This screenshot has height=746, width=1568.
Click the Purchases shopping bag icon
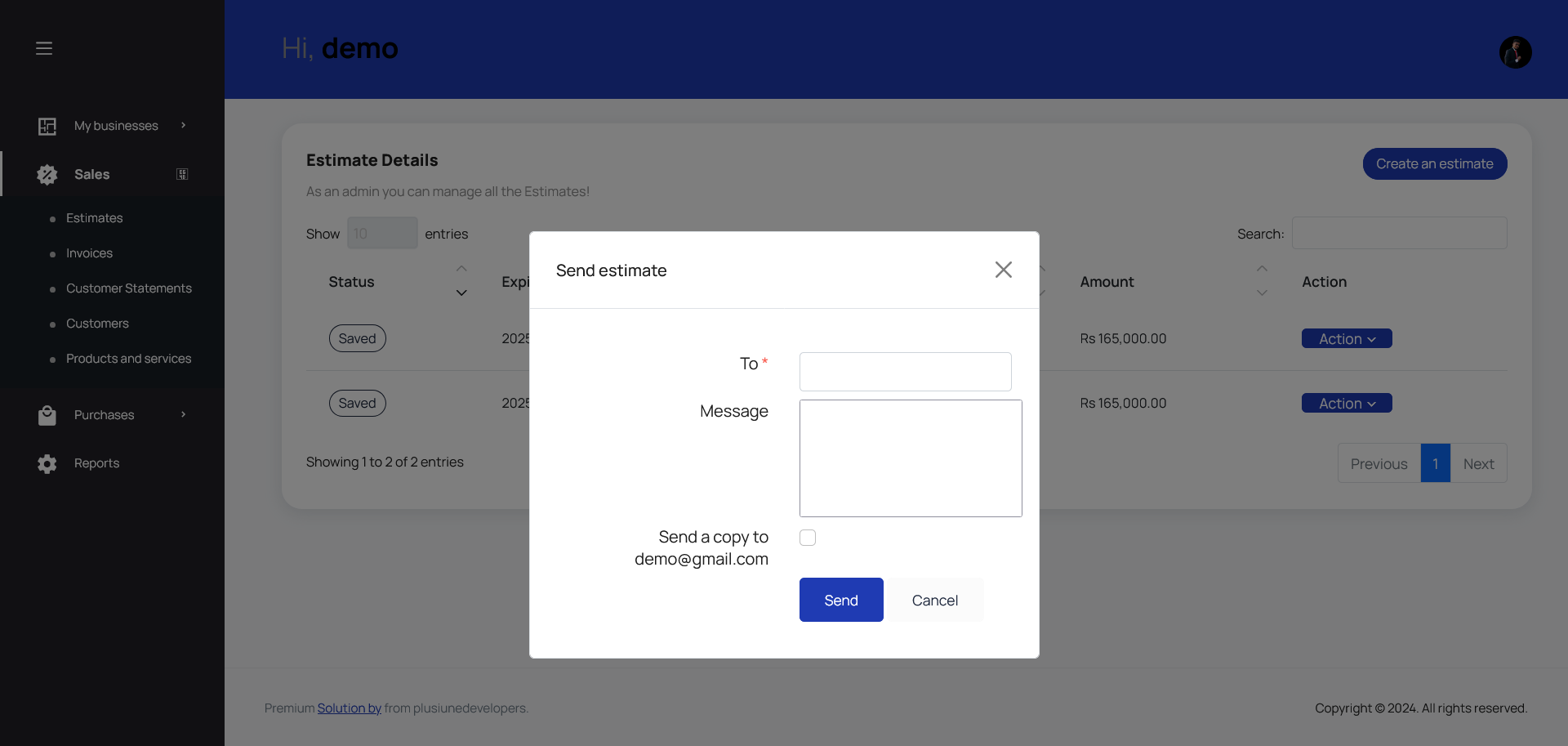tap(47, 414)
